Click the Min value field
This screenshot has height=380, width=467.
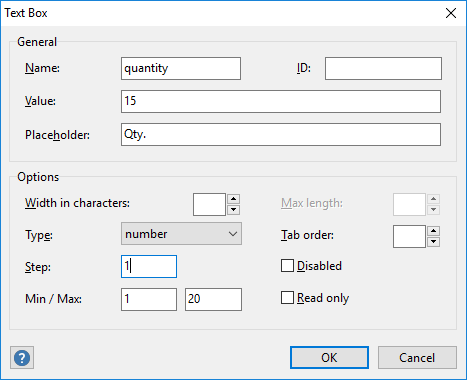149,299
